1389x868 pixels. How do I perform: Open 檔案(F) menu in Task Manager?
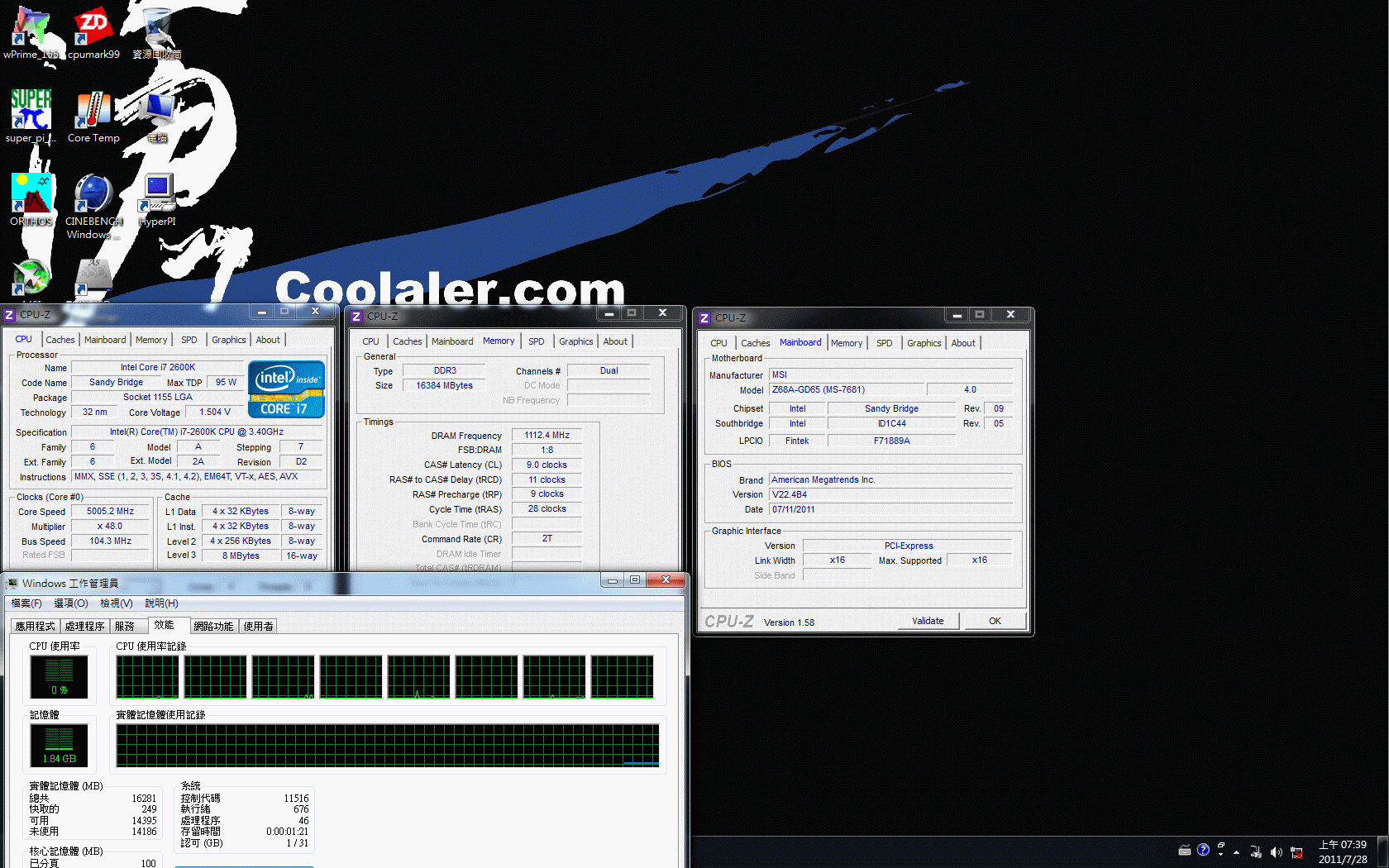[26, 603]
